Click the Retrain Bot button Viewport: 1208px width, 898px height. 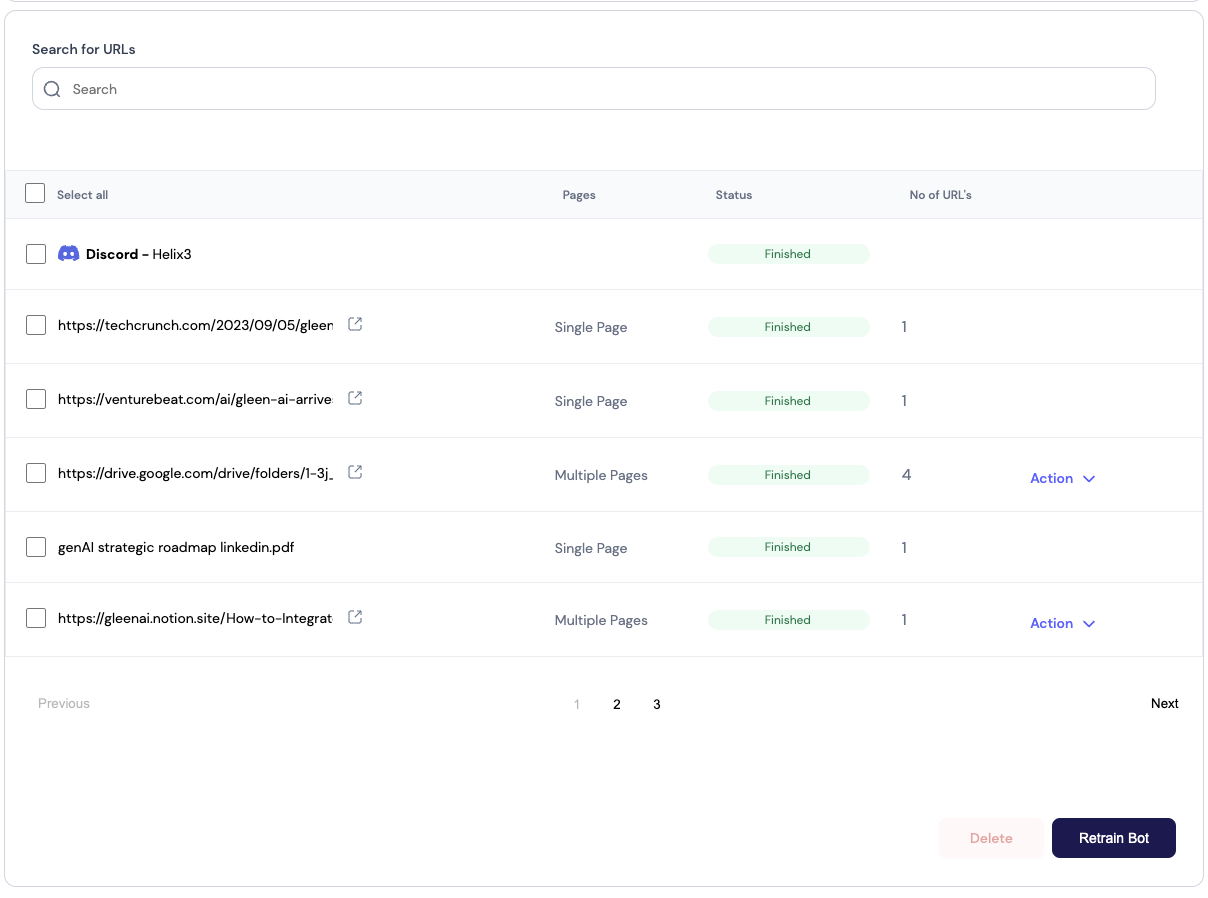coord(1113,838)
